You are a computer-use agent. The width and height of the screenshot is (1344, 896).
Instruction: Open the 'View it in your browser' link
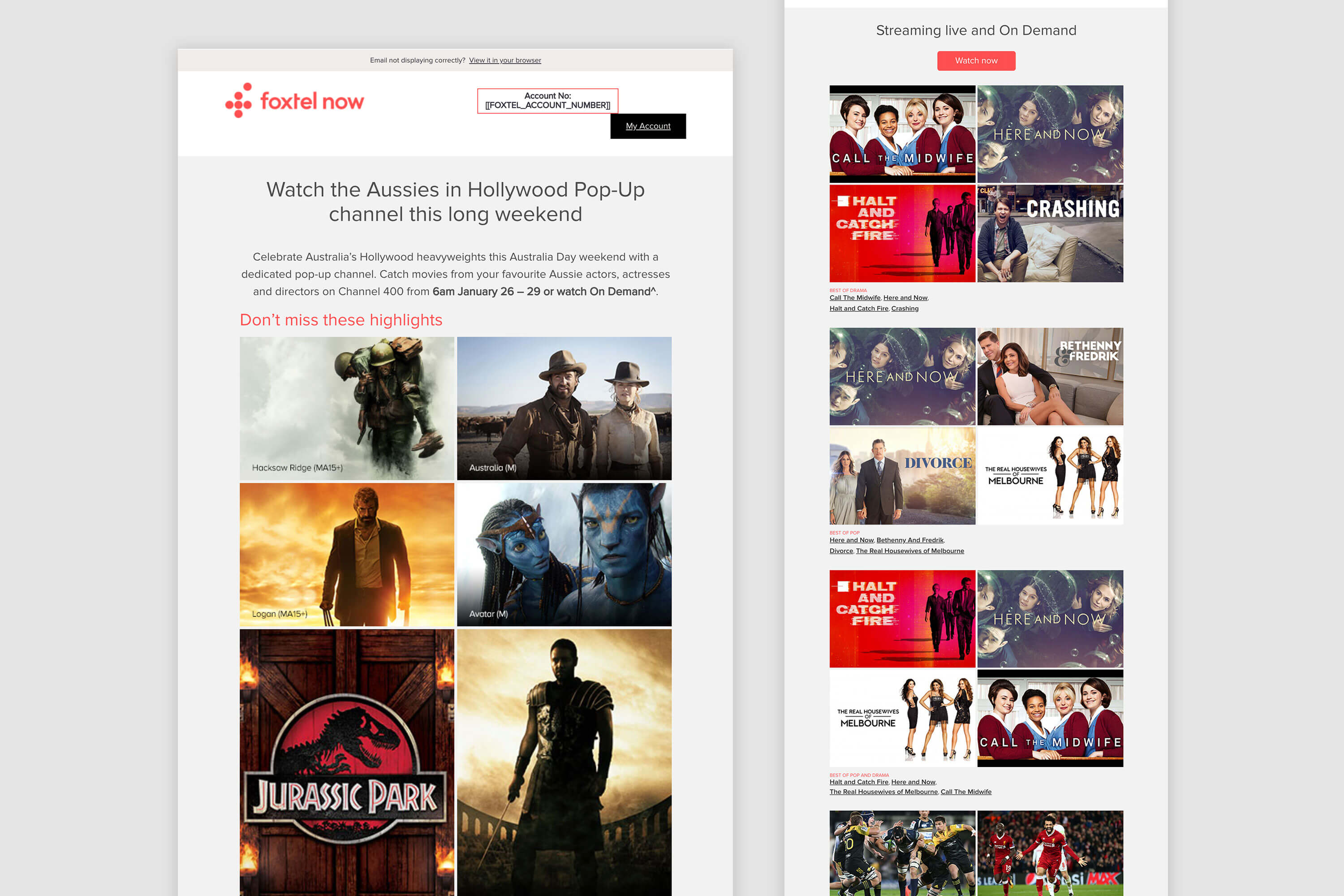[504, 60]
